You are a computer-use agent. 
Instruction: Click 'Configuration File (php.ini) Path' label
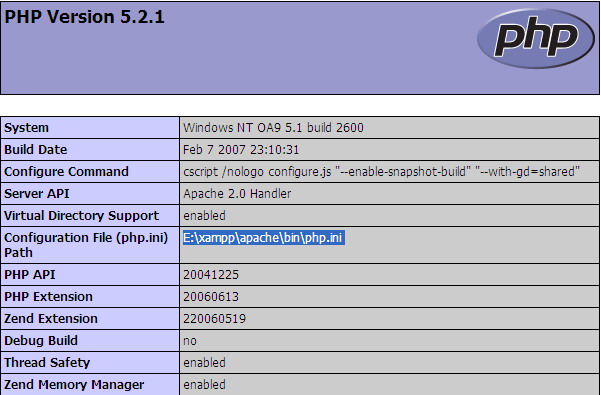tap(86, 245)
